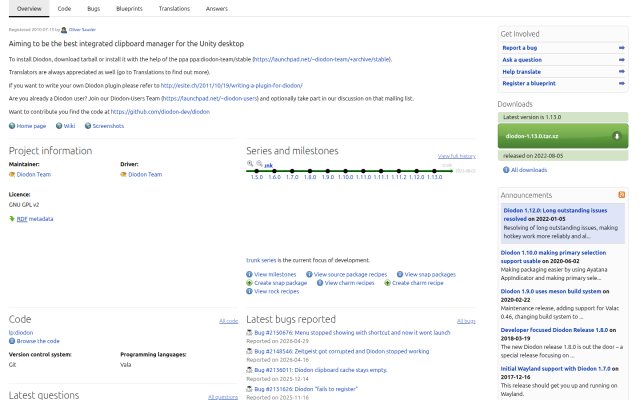Click the green plus icon for Create charm recipe
The width and height of the screenshot is (640, 400).
pyautogui.click(x=387, y=283)
